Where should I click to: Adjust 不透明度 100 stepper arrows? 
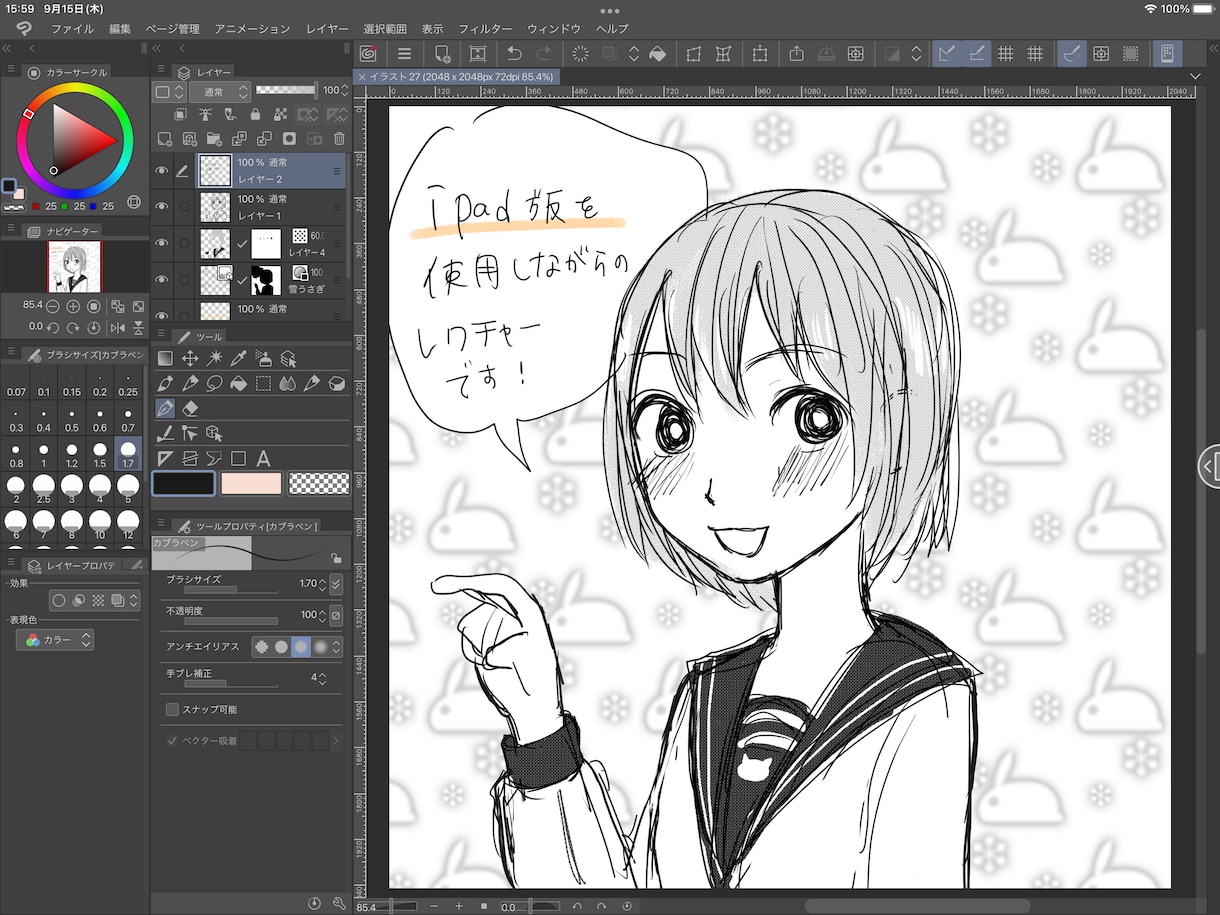tap(322, 614)
